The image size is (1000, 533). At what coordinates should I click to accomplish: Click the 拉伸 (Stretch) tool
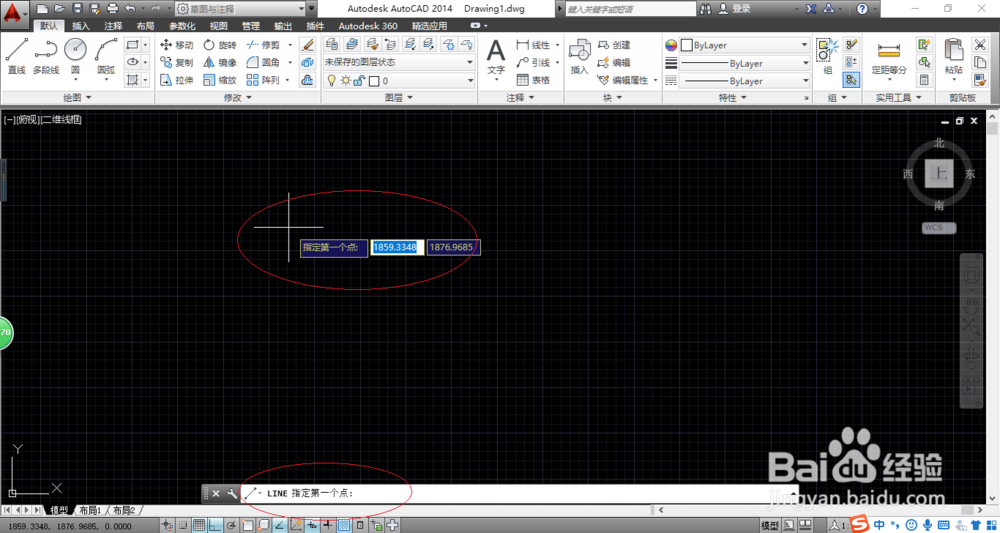177,80
